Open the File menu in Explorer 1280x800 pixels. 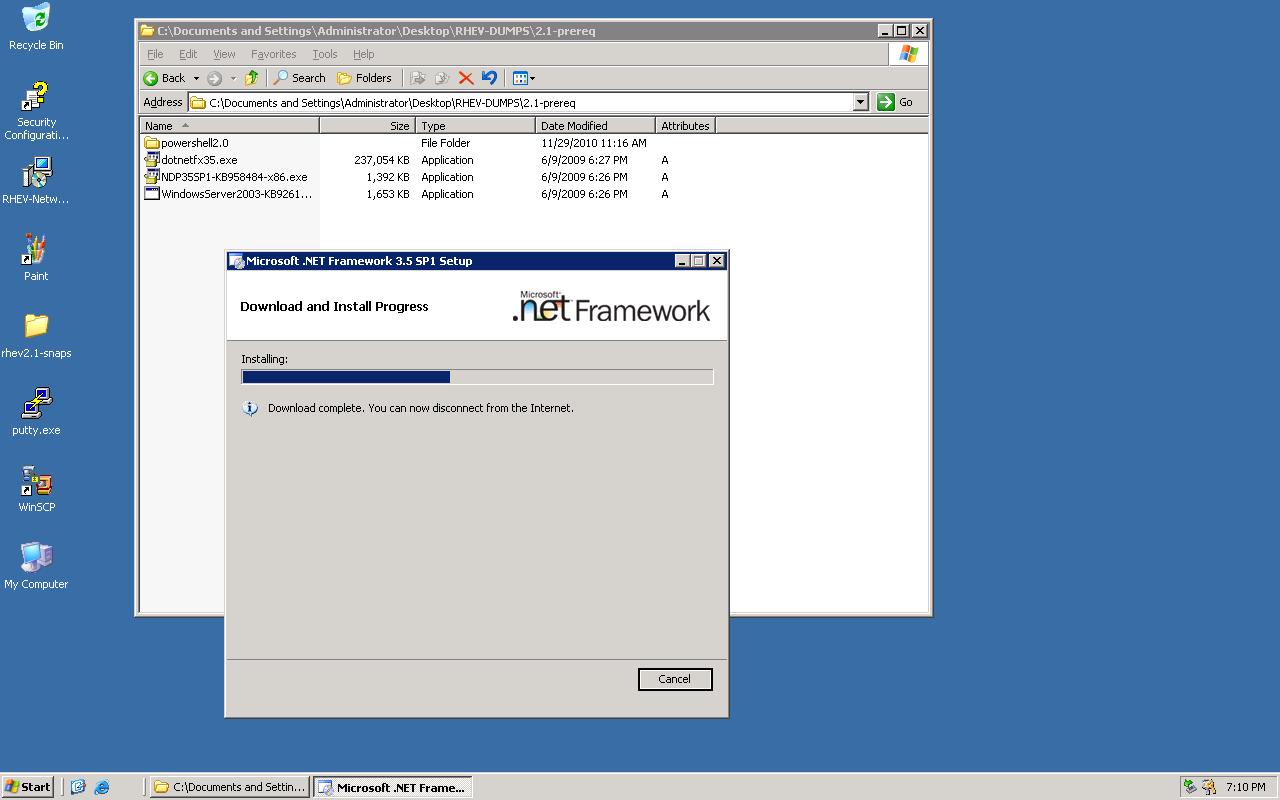(x=155, y=54)
